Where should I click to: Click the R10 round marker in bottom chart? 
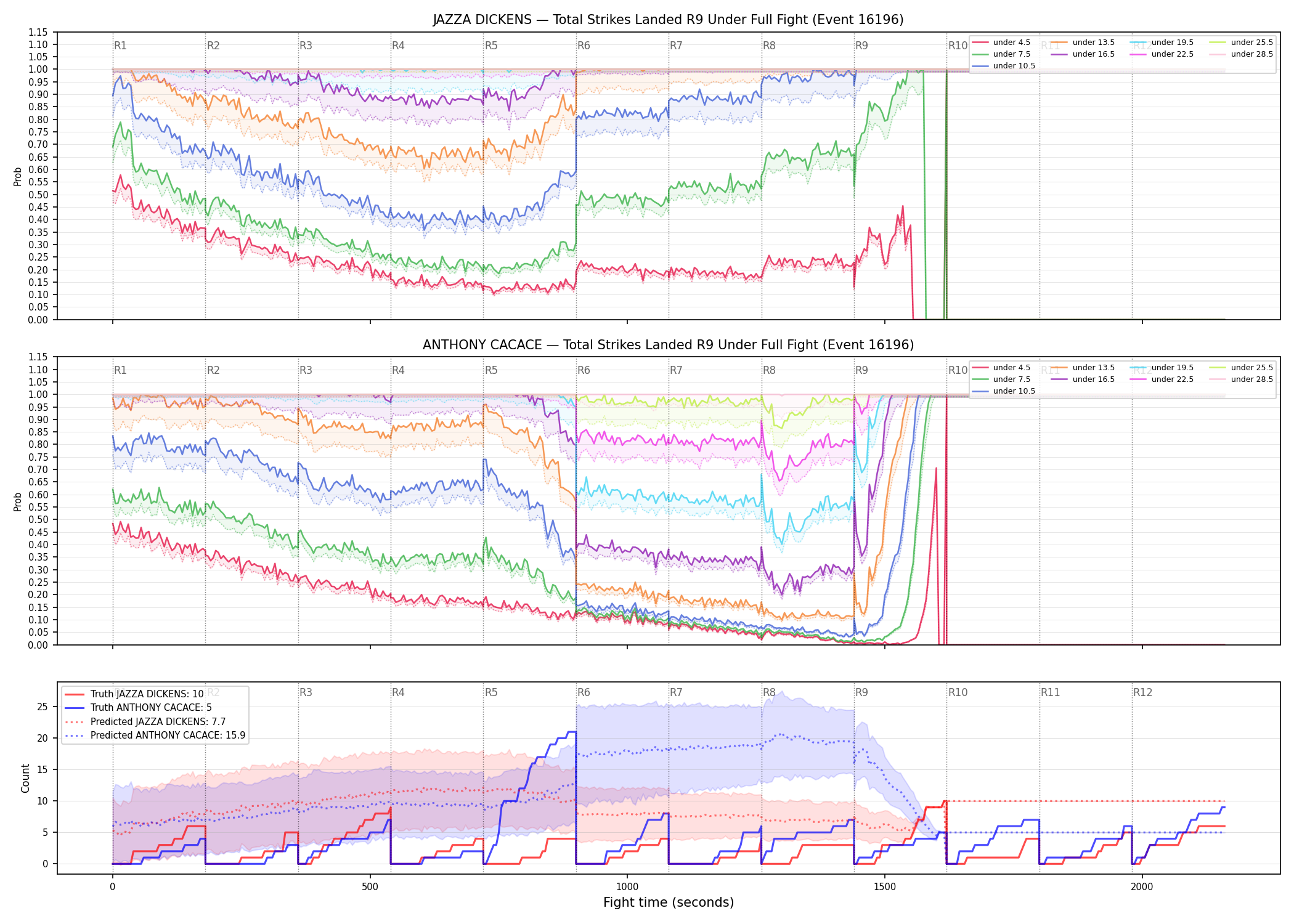tap(958, 692)
